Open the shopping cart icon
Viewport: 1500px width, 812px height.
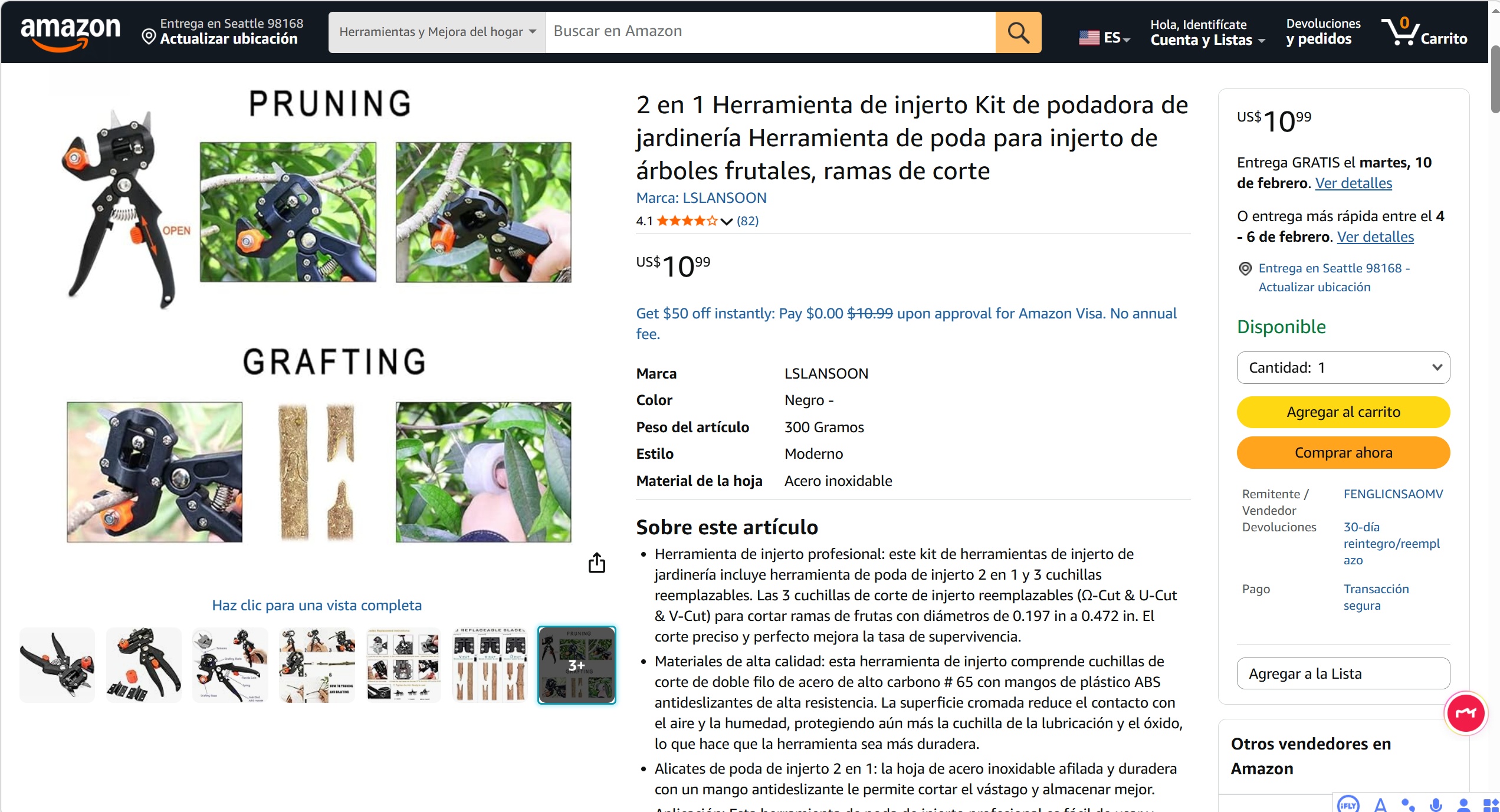[x=1424, y=31]
